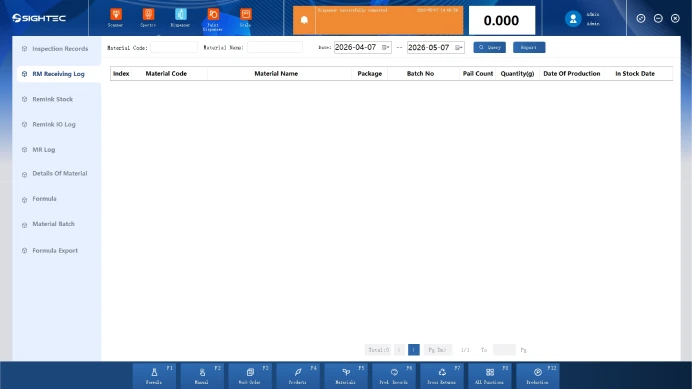Image resolution: width=692 pixels, height=389 pixels.
Task: Go to the previous page arrow
Action: click(x=399, y=350)
